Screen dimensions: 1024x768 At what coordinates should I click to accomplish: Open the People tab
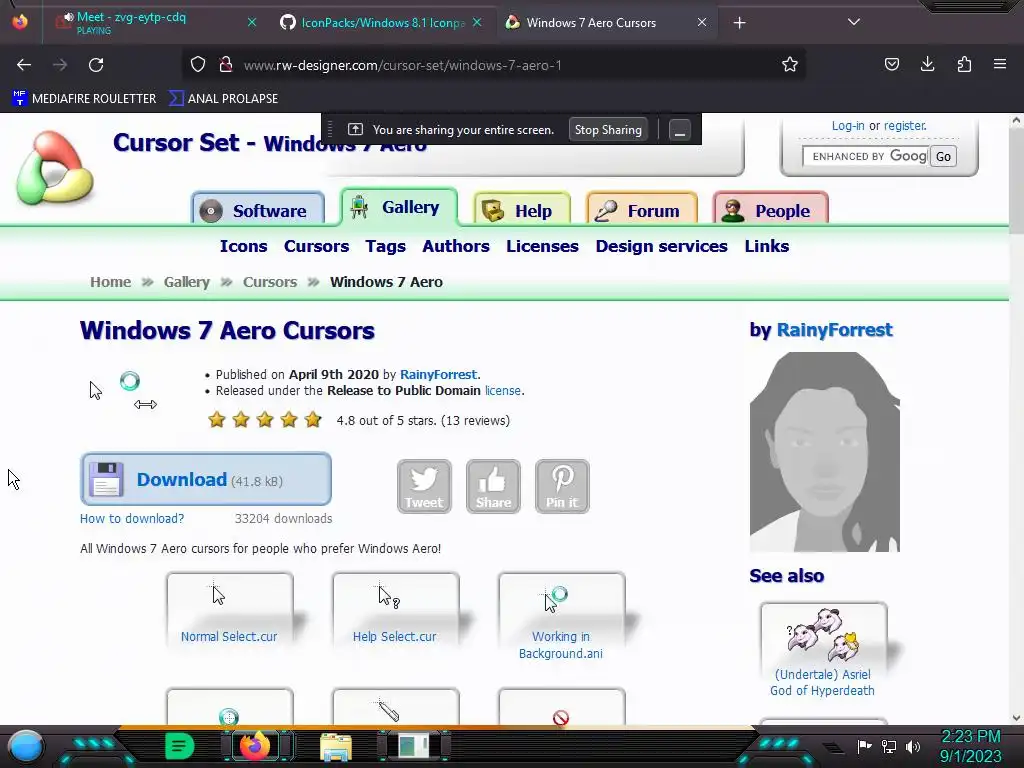(x=771, y=210)
